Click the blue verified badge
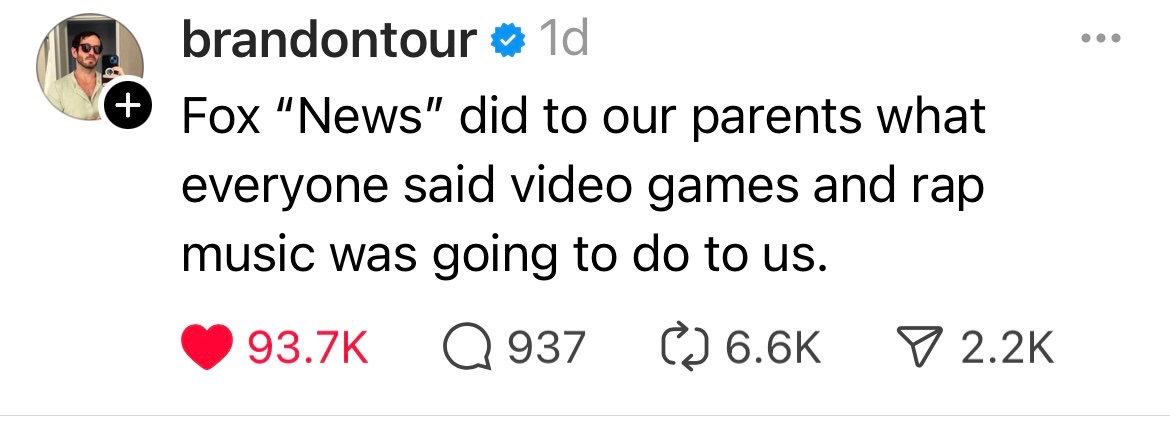 coord(509,40)
